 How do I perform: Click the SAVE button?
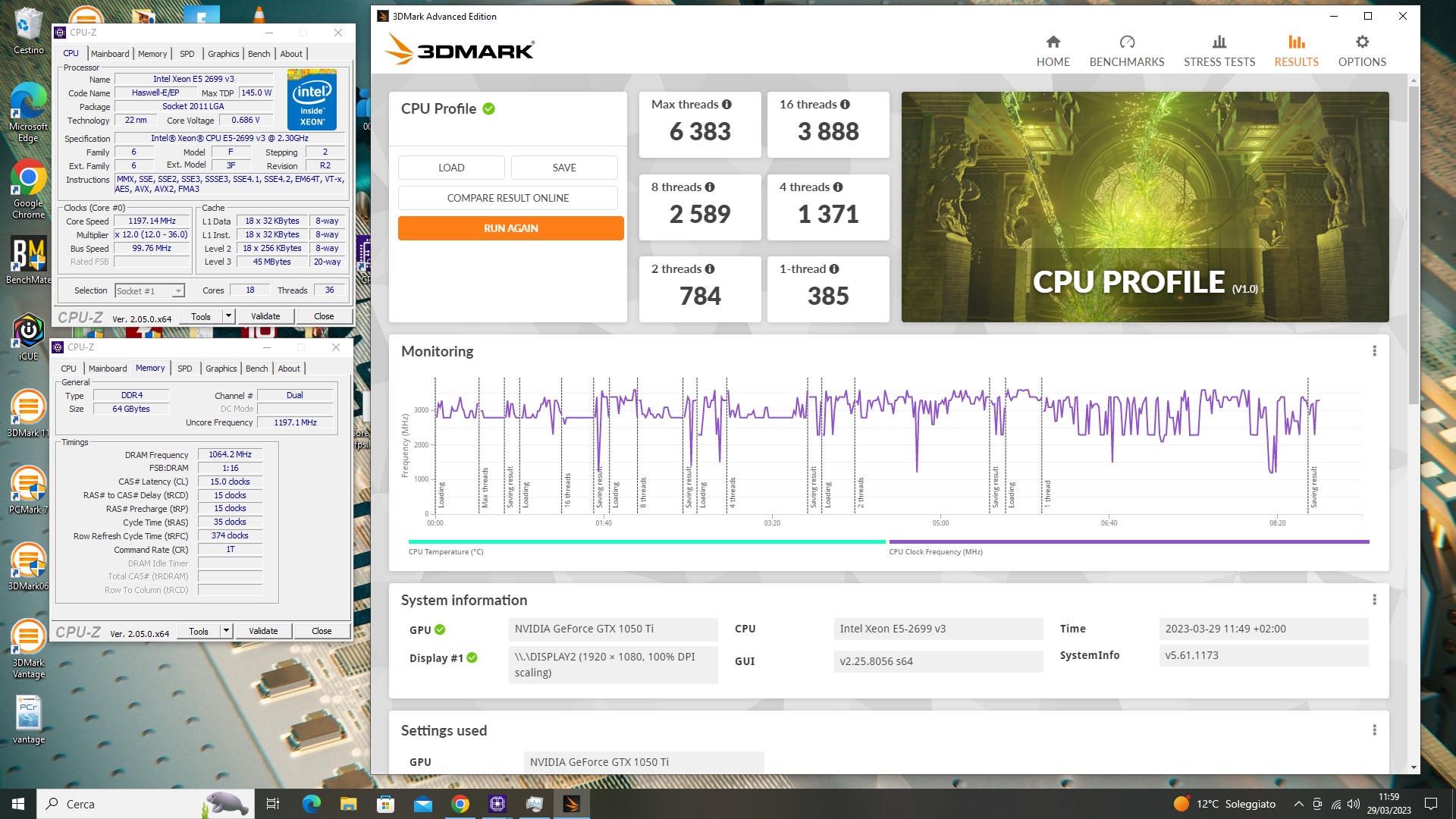coord(564,168)
